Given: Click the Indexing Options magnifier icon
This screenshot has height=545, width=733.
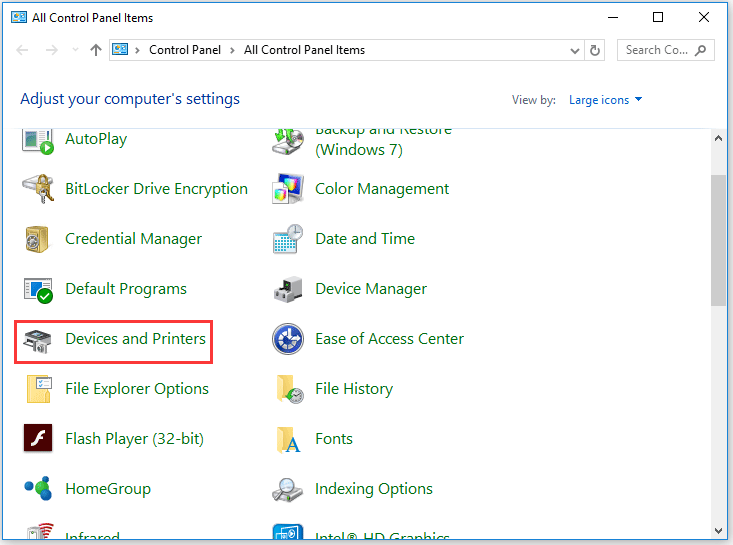Looking at the screenshot, I should pos(288,490).
